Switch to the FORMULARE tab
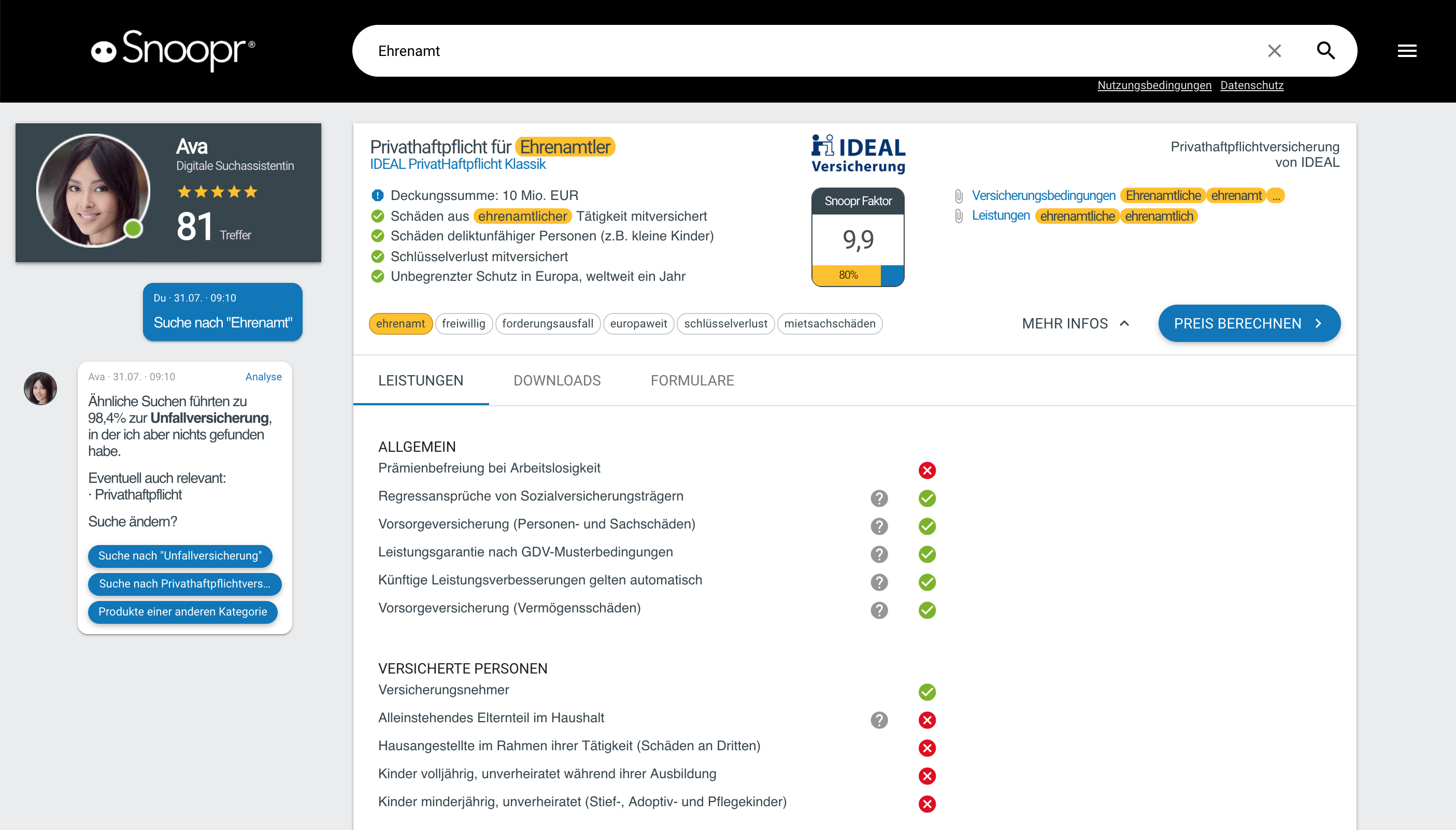 (x=692, y=380)
